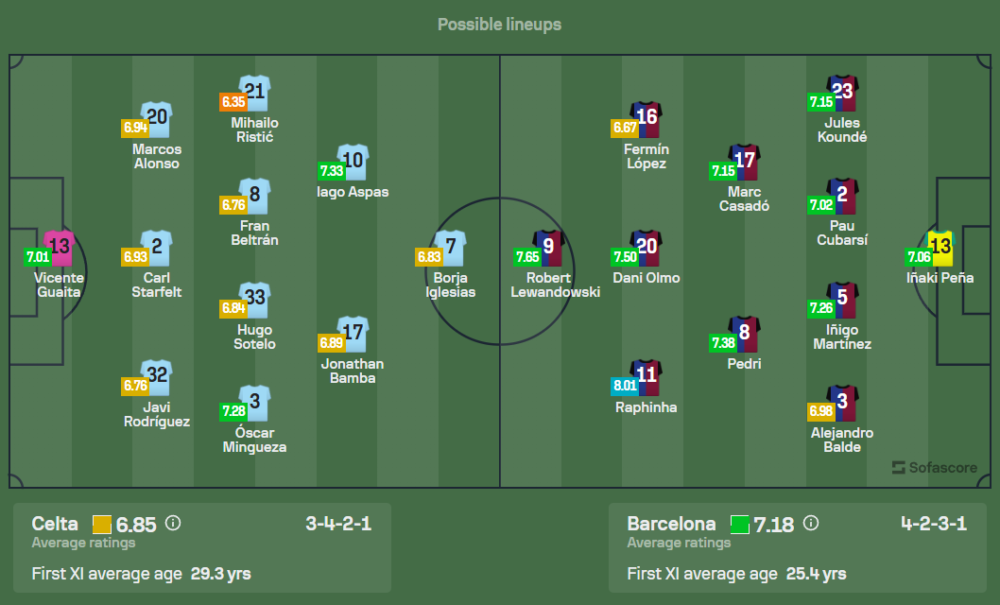Open info icon beside Barcelona 7.18 rating
This screenshot has height=605, width=1000.
811,523
